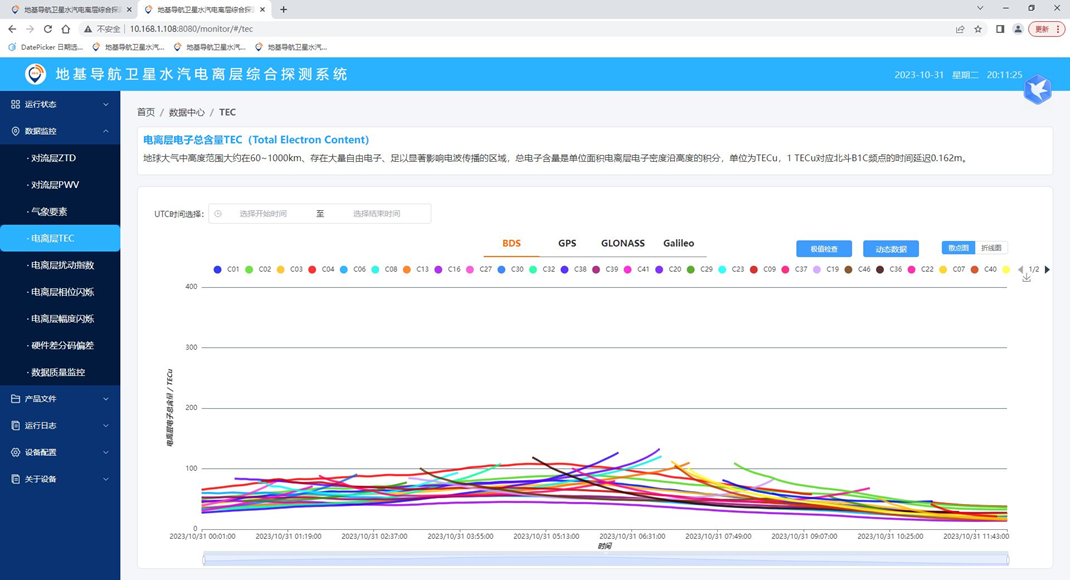Open the browser side panel icon
This screenshot has height=580, width=1070.
(x=1000, y=29)
